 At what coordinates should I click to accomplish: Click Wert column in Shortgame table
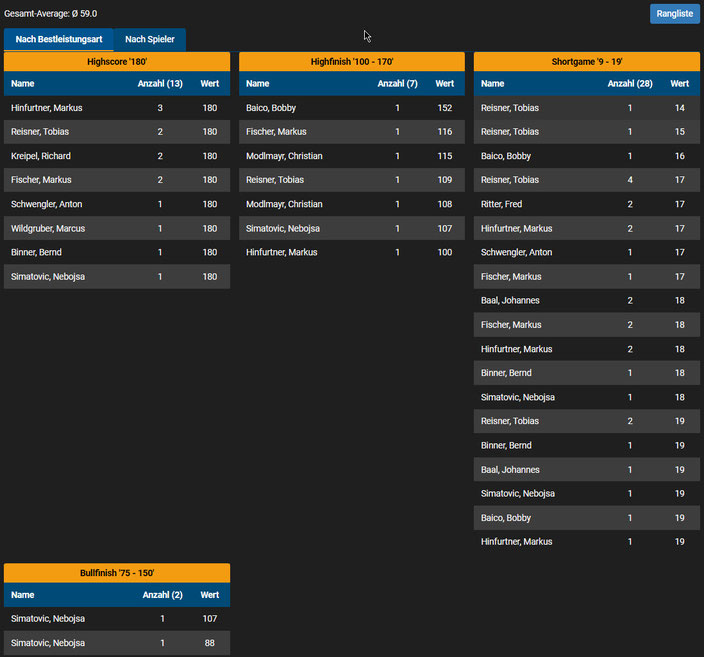(679, 84)
